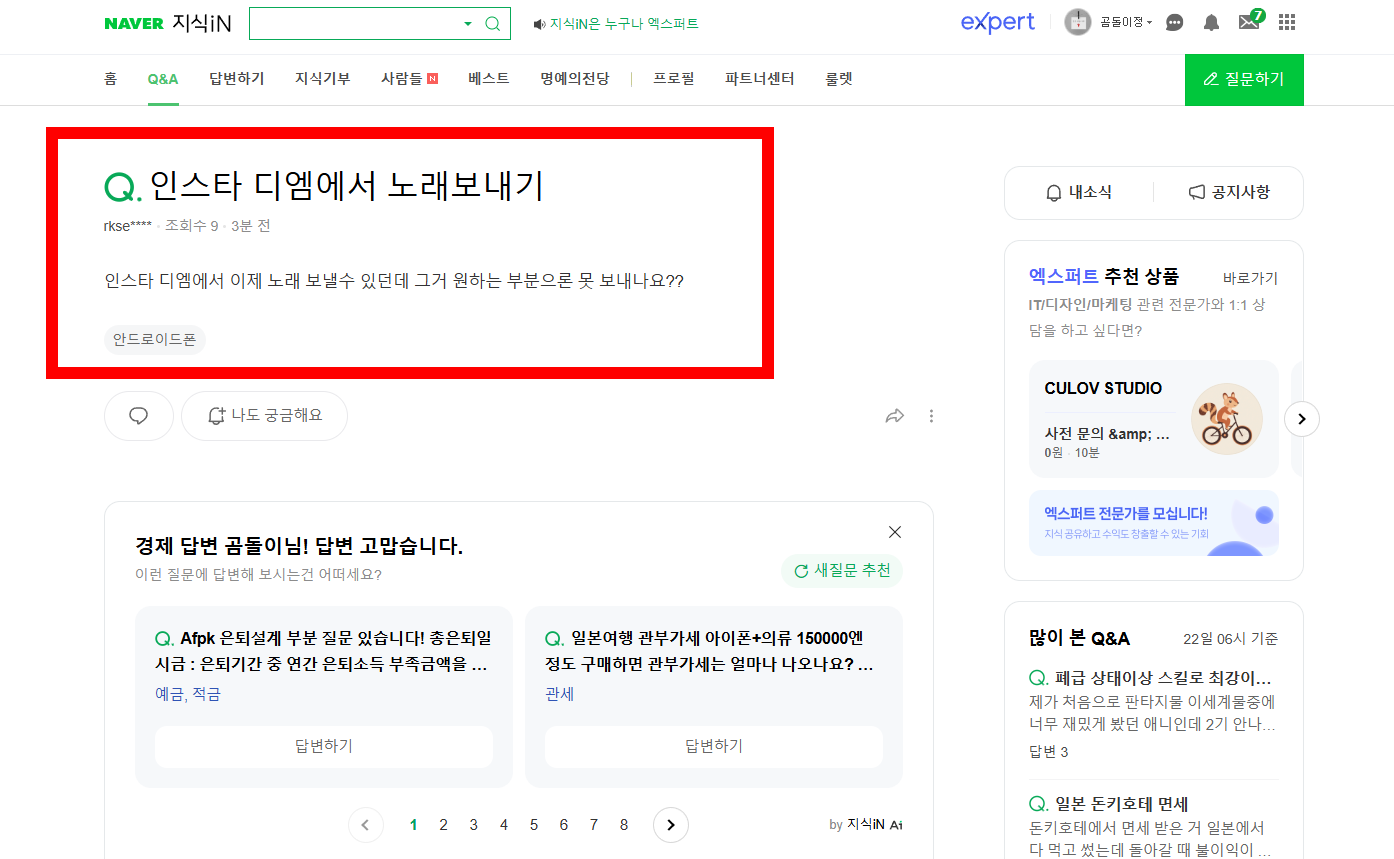1394x859 pixels.
Task: Open the 답변하기 tab in navigation
Action: pos(237,79)
